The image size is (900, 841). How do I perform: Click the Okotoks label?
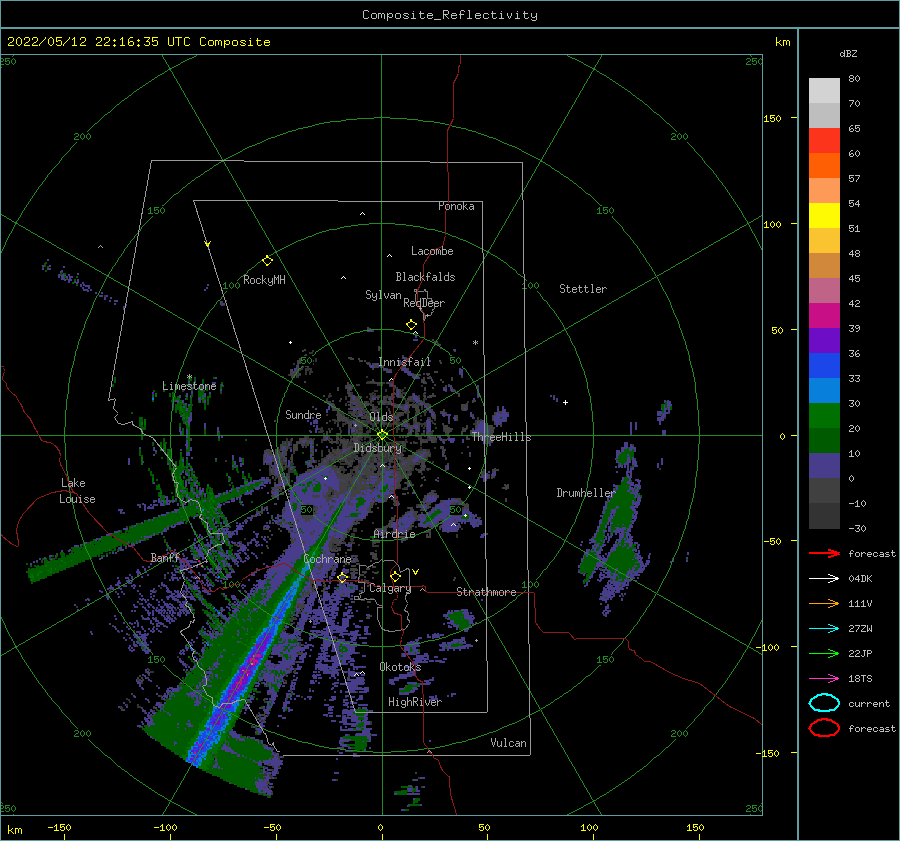tap(400, 667)
